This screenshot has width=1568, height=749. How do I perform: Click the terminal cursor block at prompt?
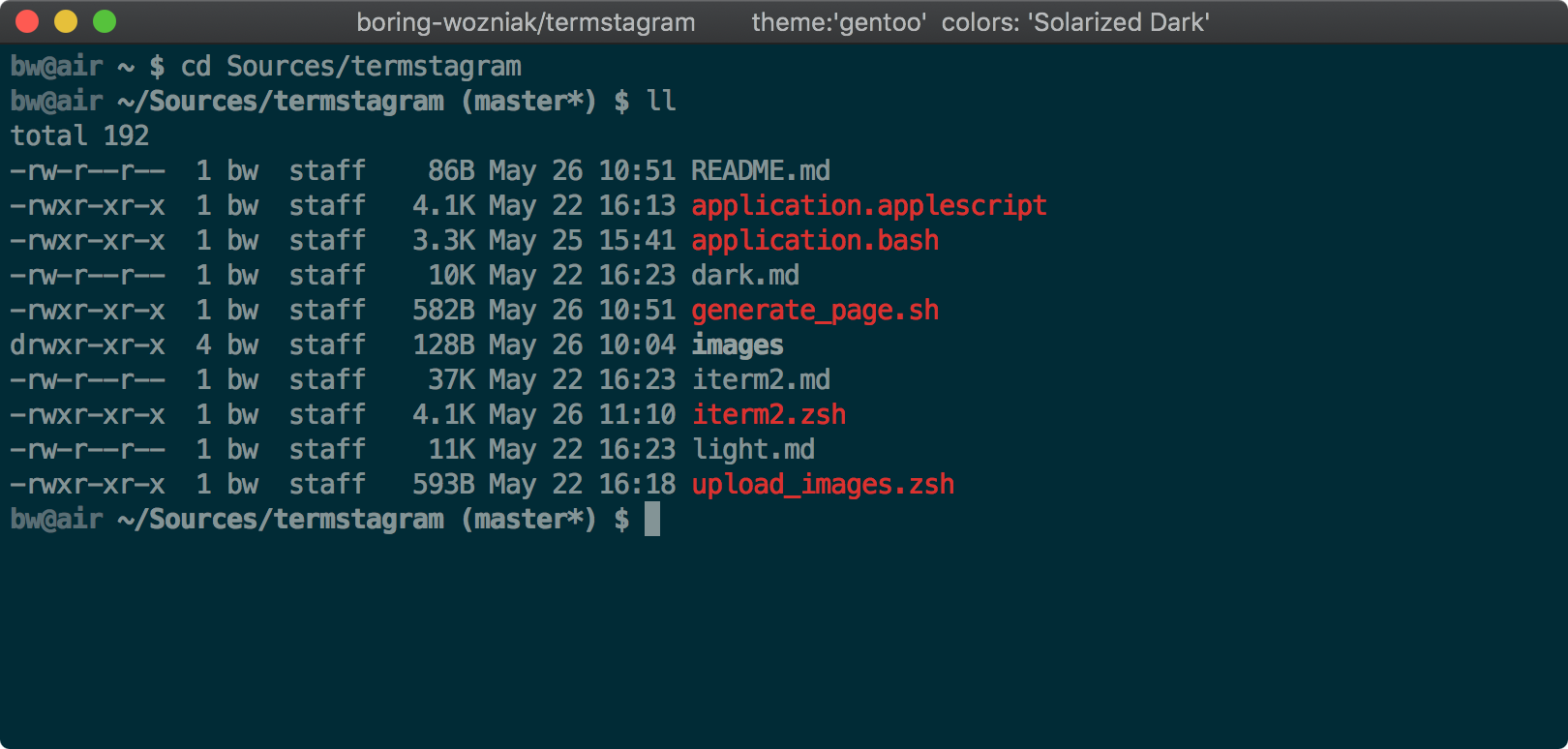tap(652, 519)
